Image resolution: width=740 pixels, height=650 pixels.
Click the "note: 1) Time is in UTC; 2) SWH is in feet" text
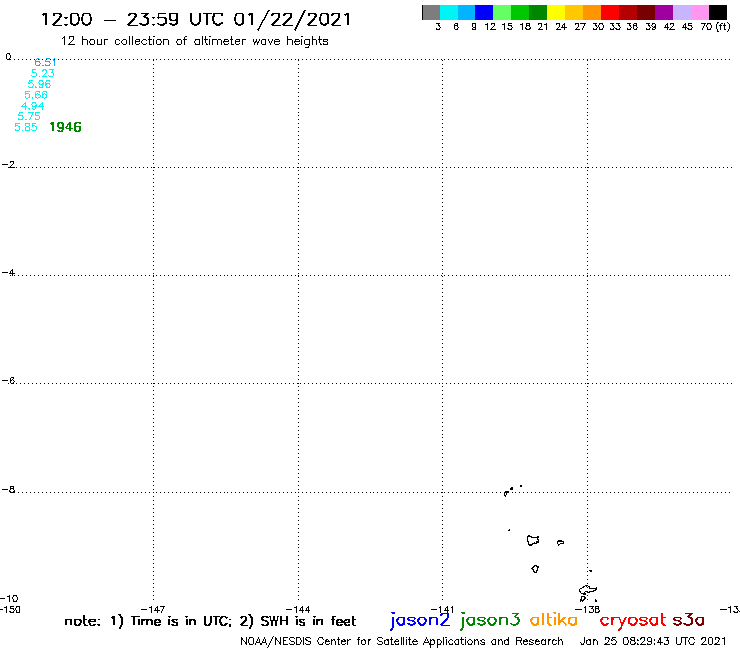(x=210, y=621)
